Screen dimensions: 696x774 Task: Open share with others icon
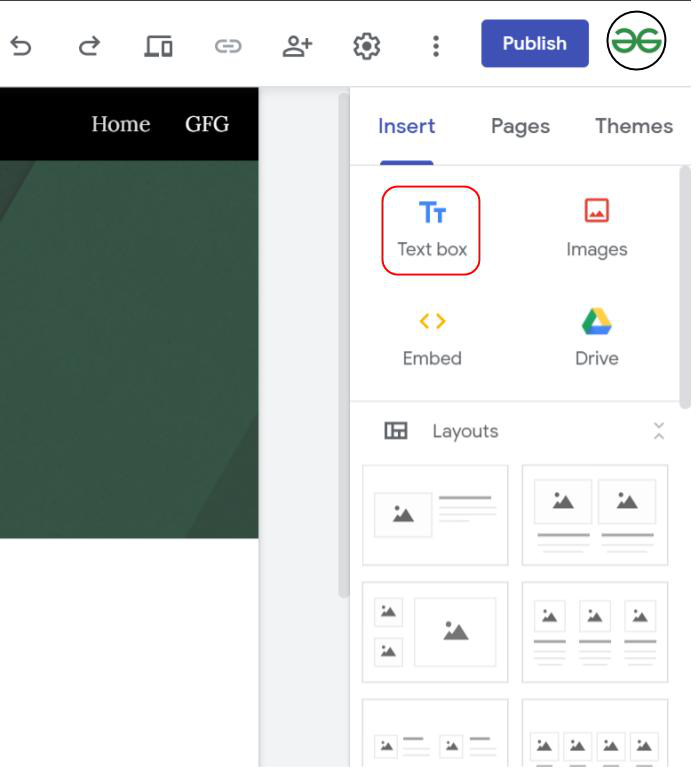(x=297, y=46)
